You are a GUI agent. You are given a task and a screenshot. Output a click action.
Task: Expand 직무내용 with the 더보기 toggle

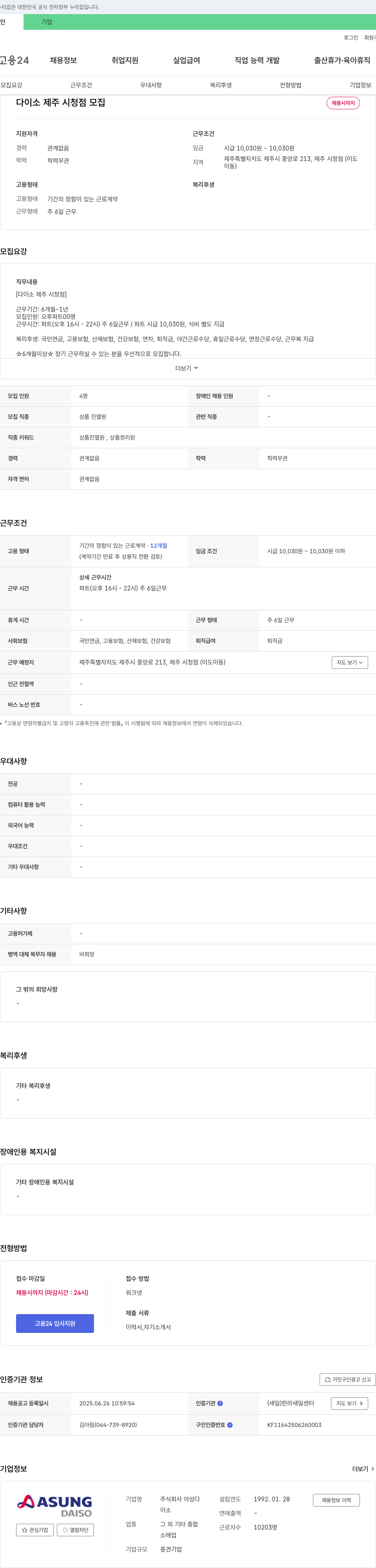[x=187, y=368]
